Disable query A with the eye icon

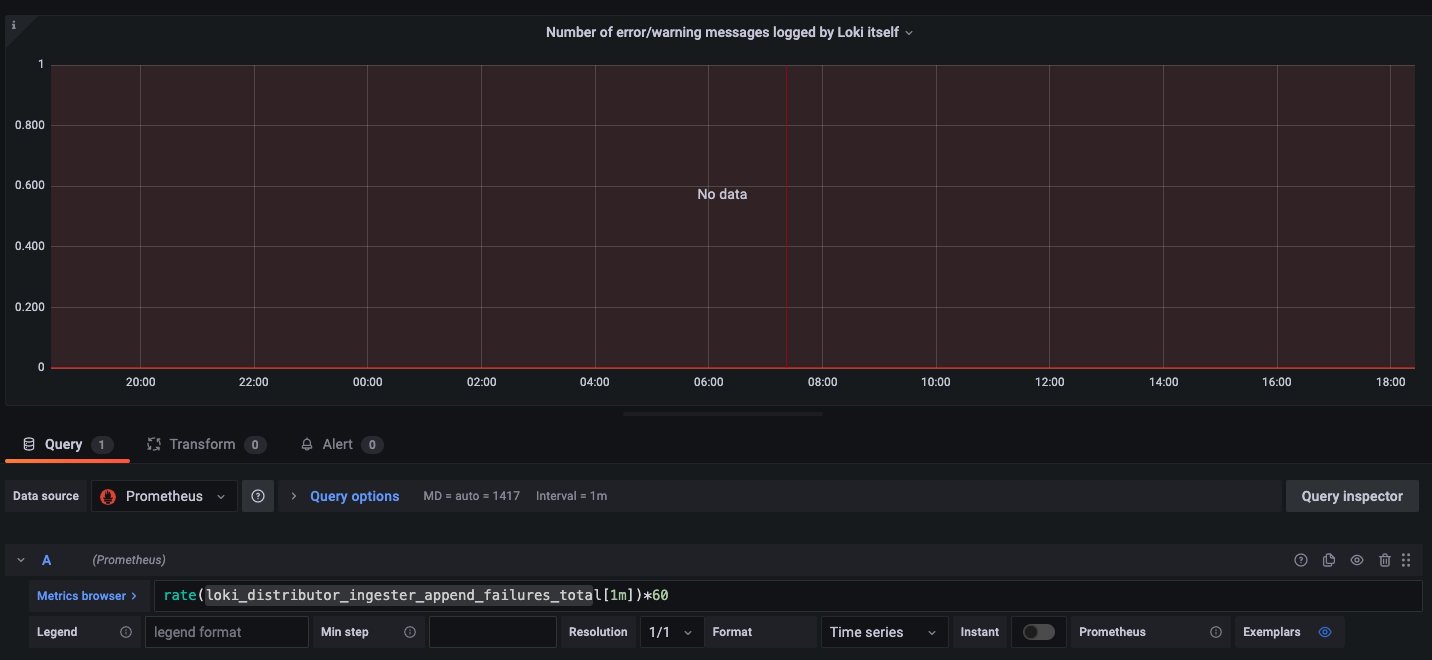(1357, 560)
